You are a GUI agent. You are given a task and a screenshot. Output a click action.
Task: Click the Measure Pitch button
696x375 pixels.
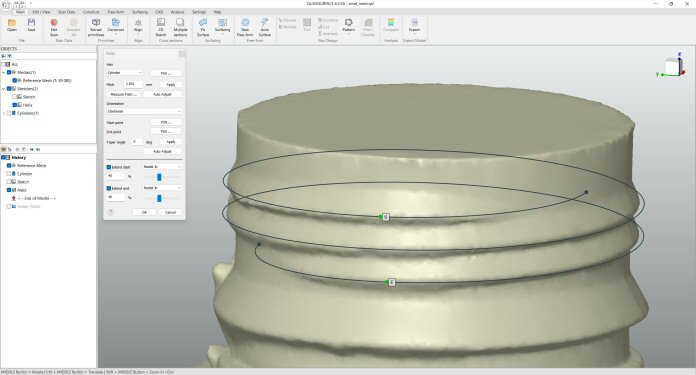(123, 95)
